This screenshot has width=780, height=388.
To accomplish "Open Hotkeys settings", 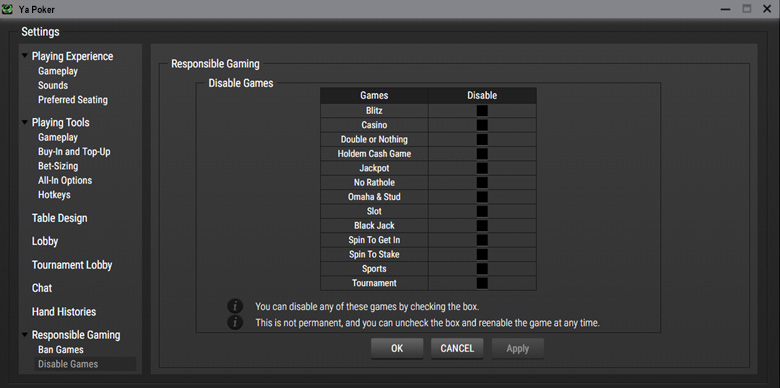I will pyautogui.click(x=54, y=195).
